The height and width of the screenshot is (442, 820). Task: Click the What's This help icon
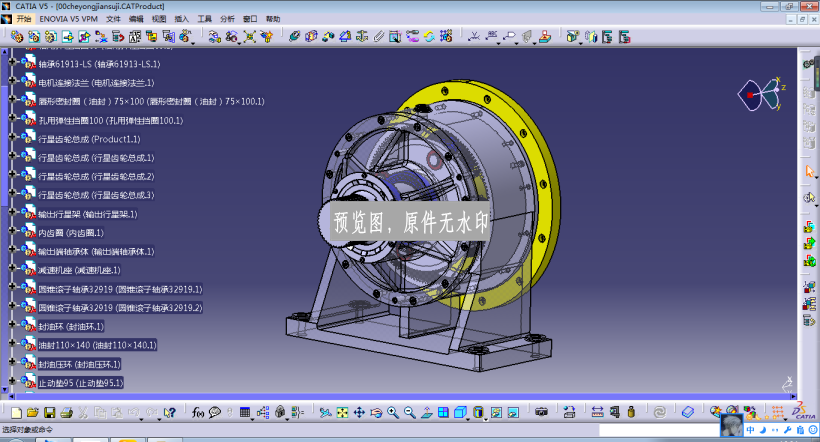click(x=169, y=413)
